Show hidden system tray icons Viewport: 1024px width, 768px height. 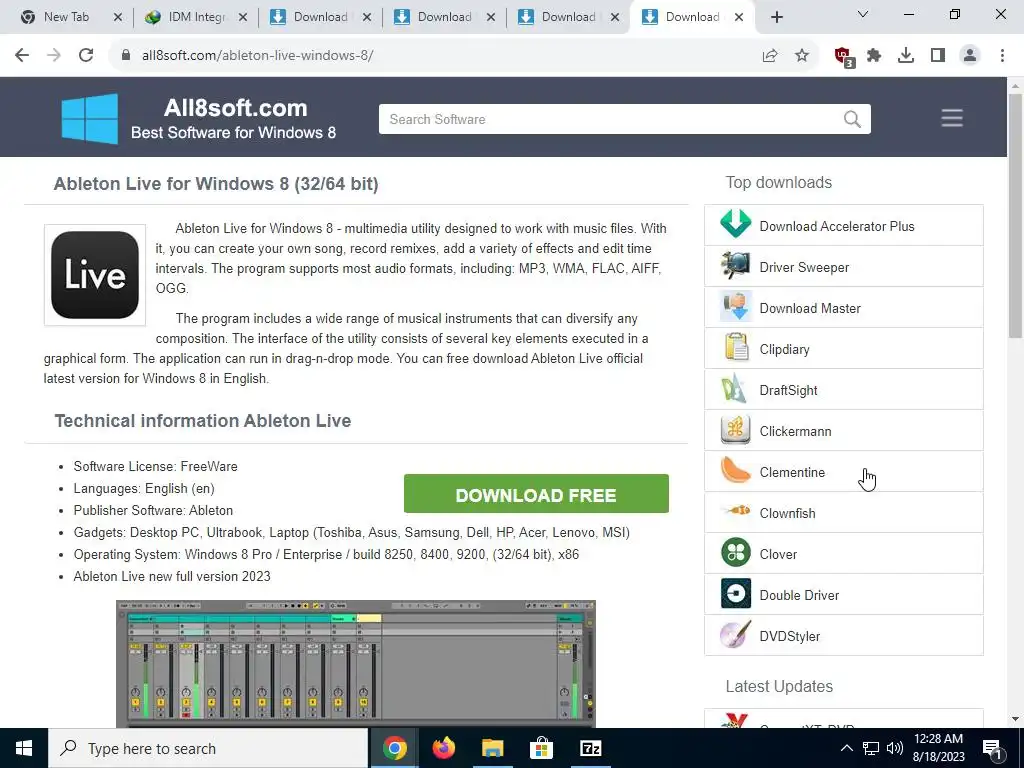[x=846, y=748]
